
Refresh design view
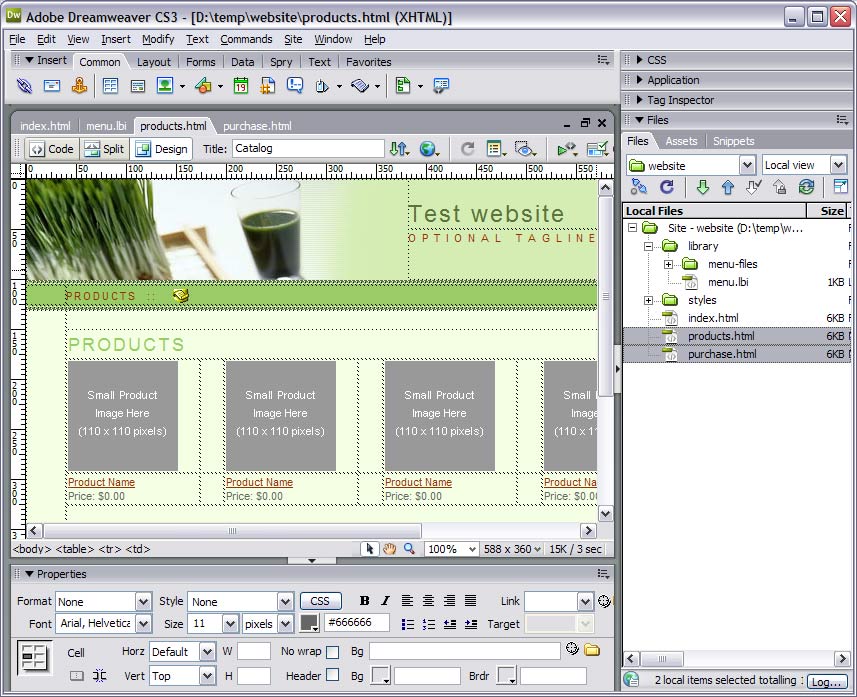[467, 149]
